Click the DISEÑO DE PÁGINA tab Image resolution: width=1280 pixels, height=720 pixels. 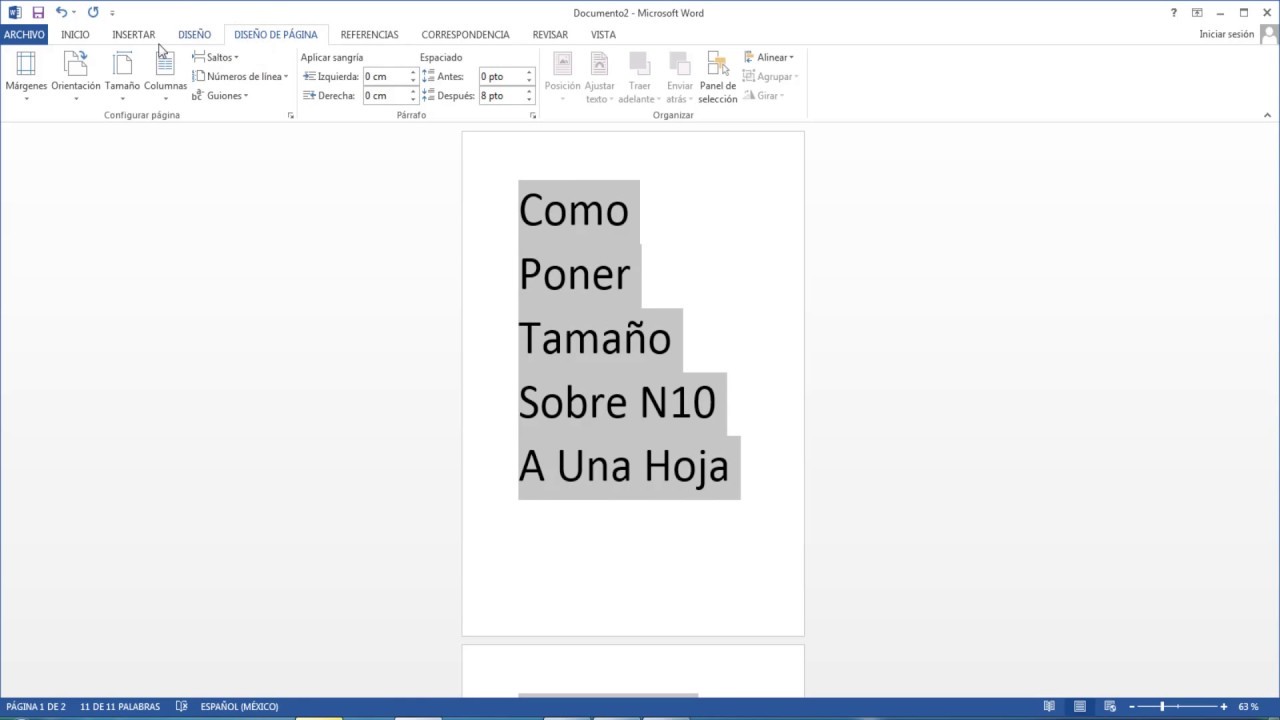coord(276,34)
